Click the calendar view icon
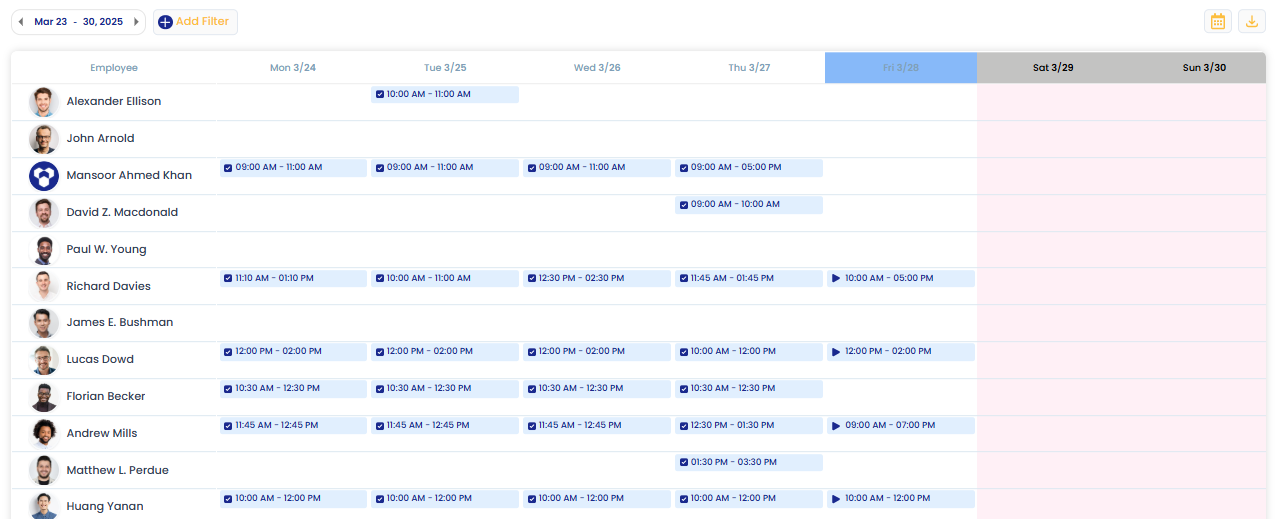The image size is (1276, 519). point(1217,22)
